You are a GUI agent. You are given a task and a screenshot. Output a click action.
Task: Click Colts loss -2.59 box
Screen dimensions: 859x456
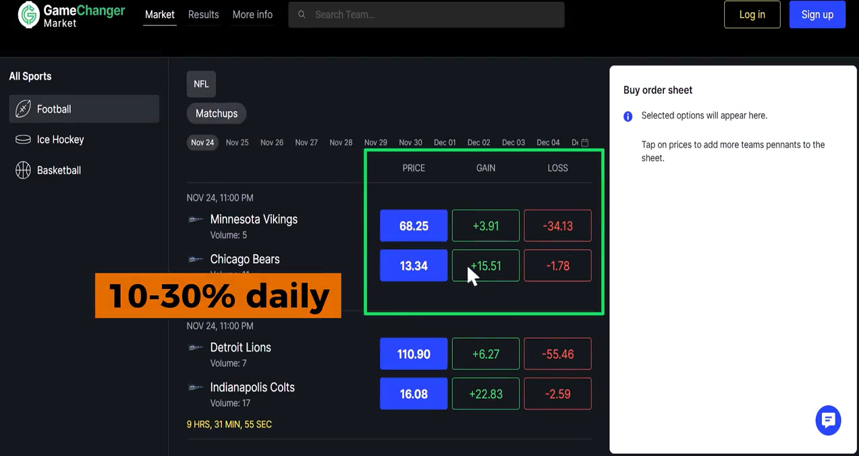coord(558,394)
